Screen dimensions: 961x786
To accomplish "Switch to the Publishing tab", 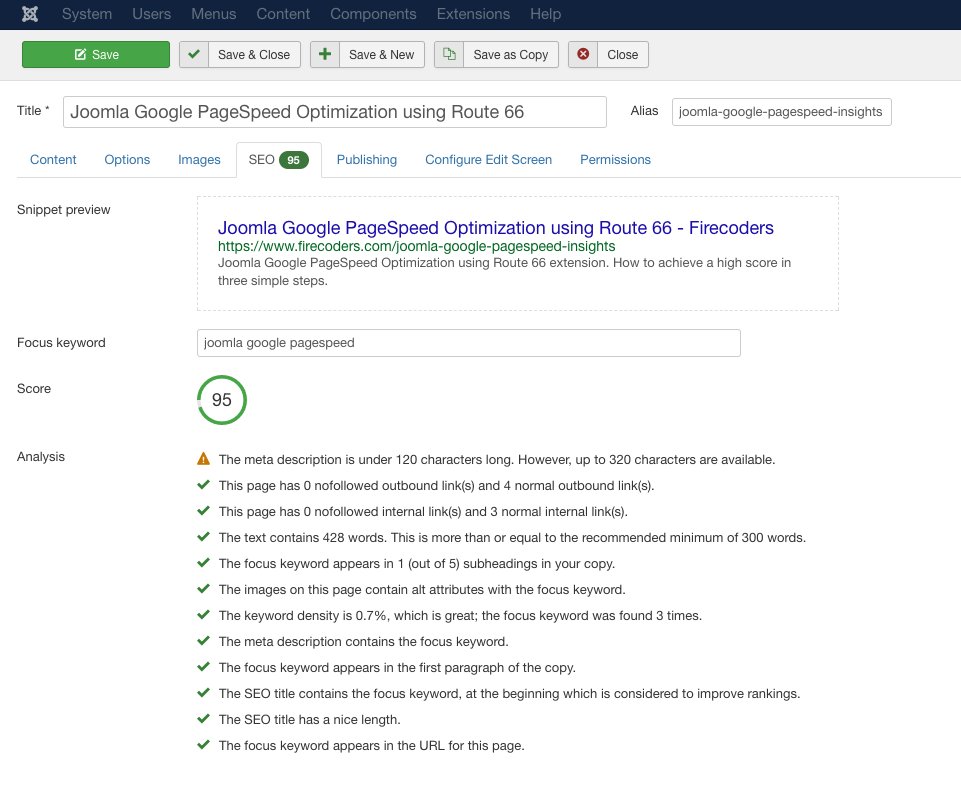I will click(x=367, y=159).
